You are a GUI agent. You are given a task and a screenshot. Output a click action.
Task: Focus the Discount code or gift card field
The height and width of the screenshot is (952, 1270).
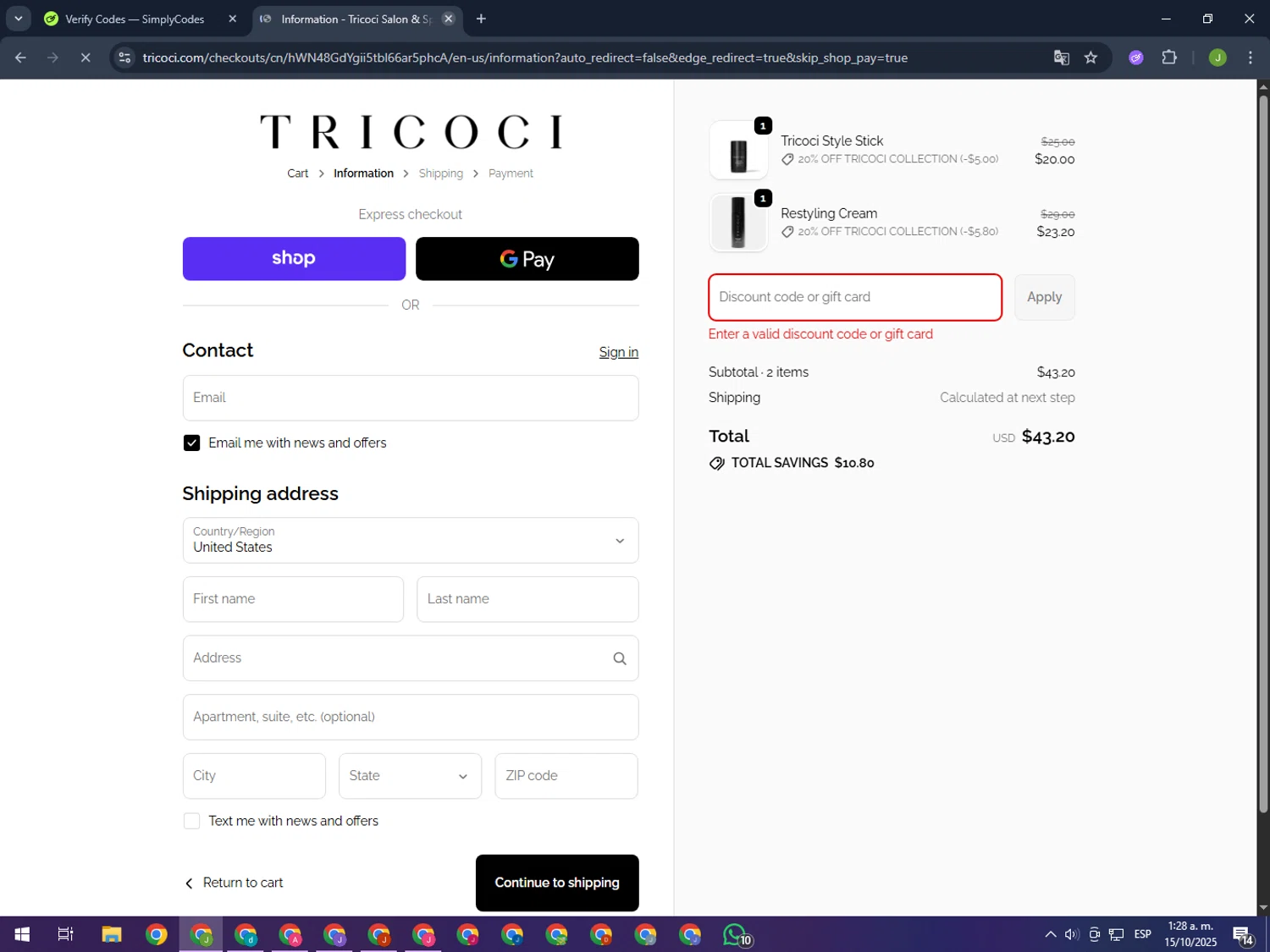point(855,297)
